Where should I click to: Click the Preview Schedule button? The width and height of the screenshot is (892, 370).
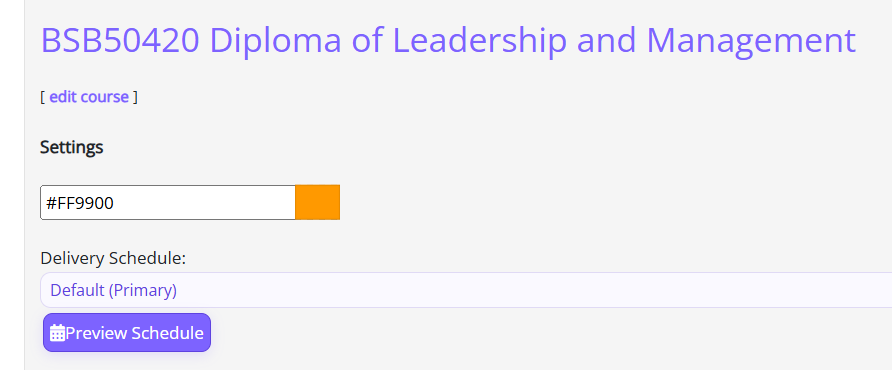127,332
